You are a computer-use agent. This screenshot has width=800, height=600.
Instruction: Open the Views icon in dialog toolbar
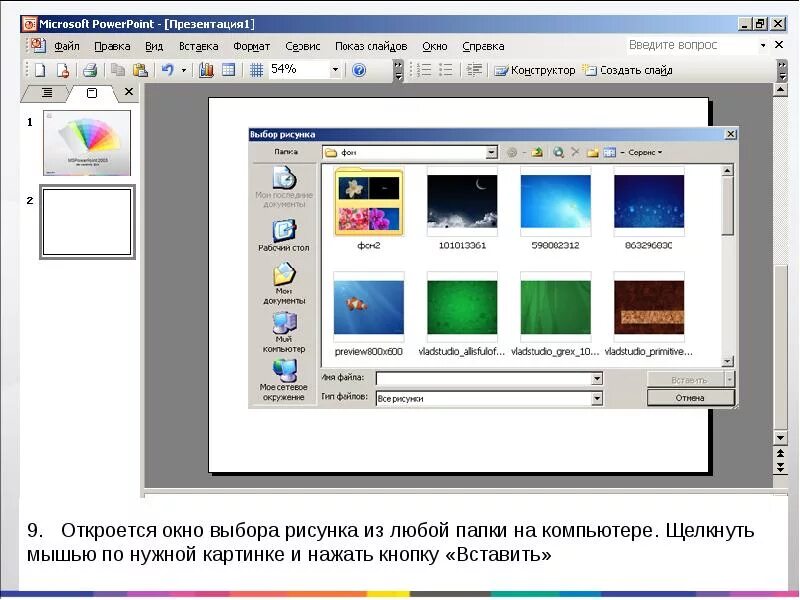(609, 152)
